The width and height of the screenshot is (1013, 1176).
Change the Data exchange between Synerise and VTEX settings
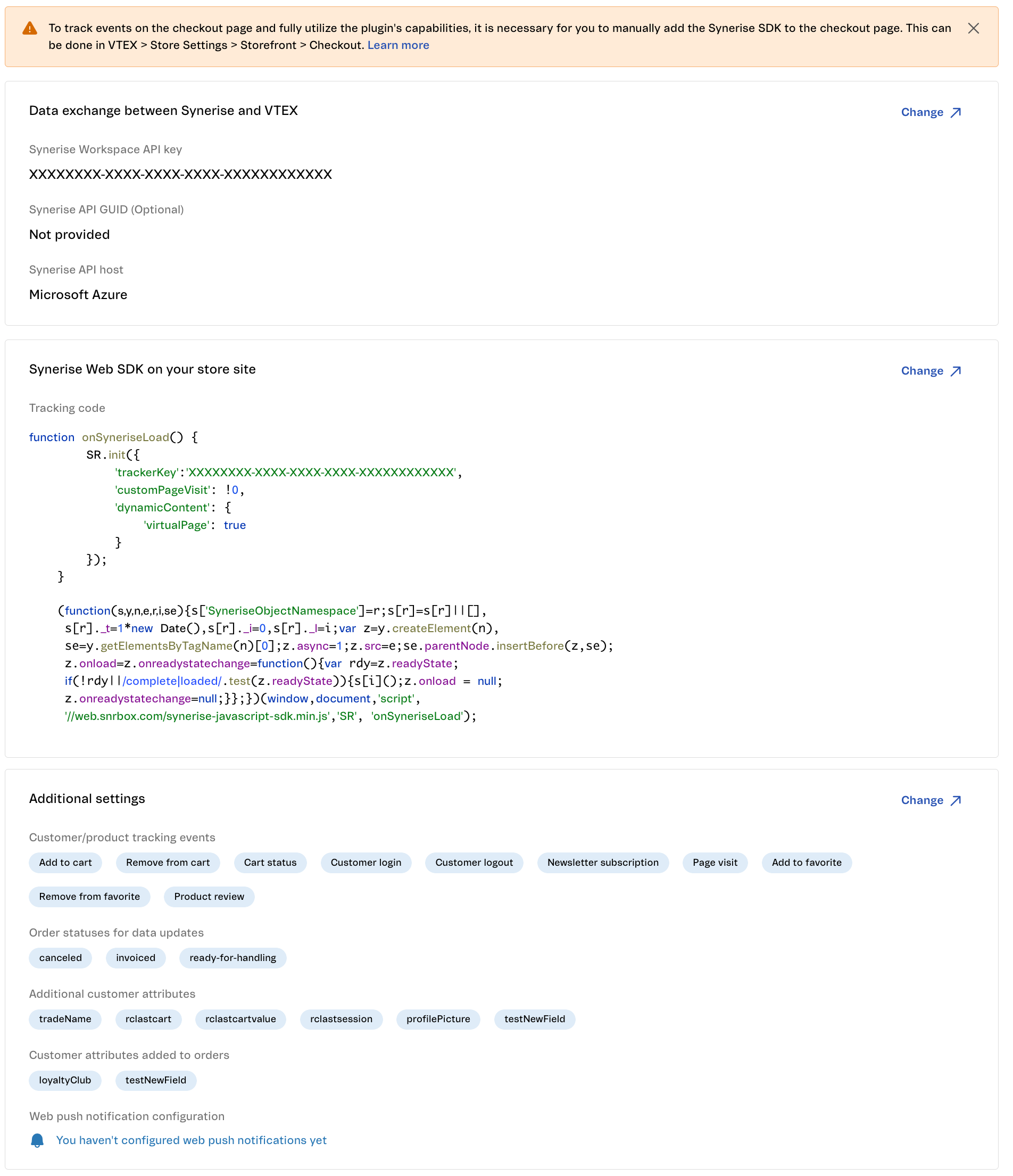922,112
